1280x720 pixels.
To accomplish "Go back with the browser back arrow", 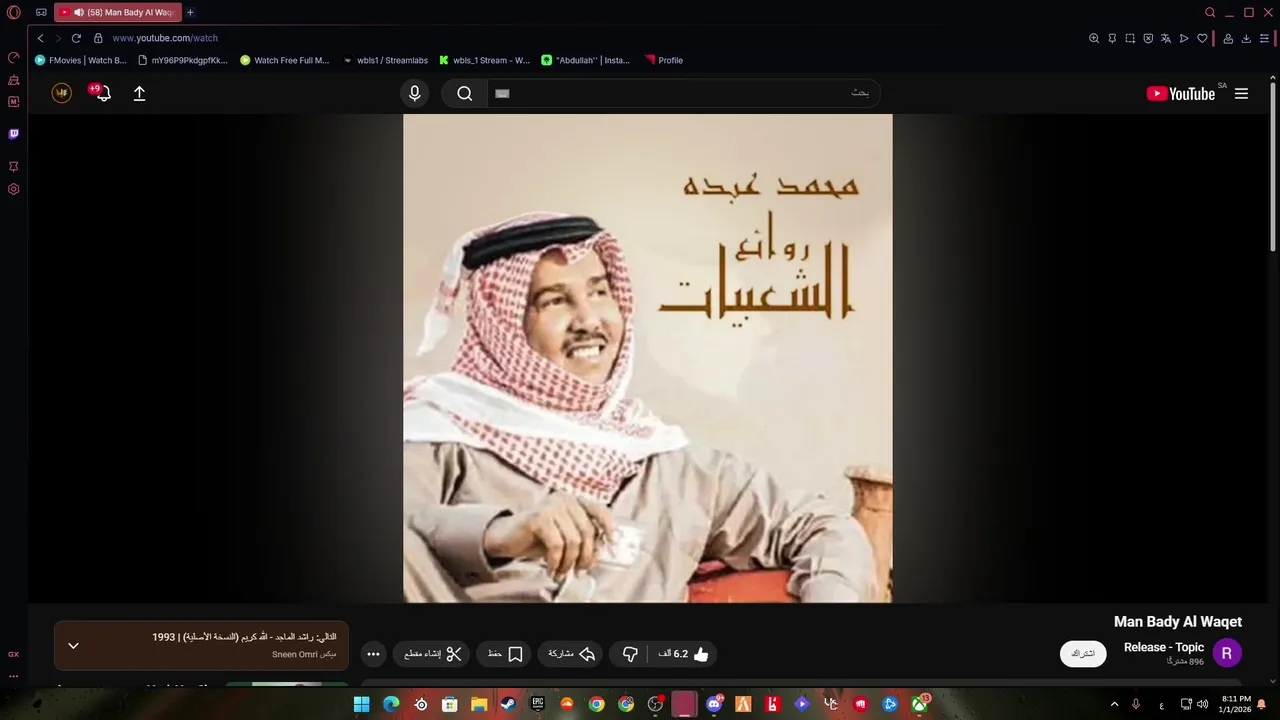I will click(x=40, y=38).
